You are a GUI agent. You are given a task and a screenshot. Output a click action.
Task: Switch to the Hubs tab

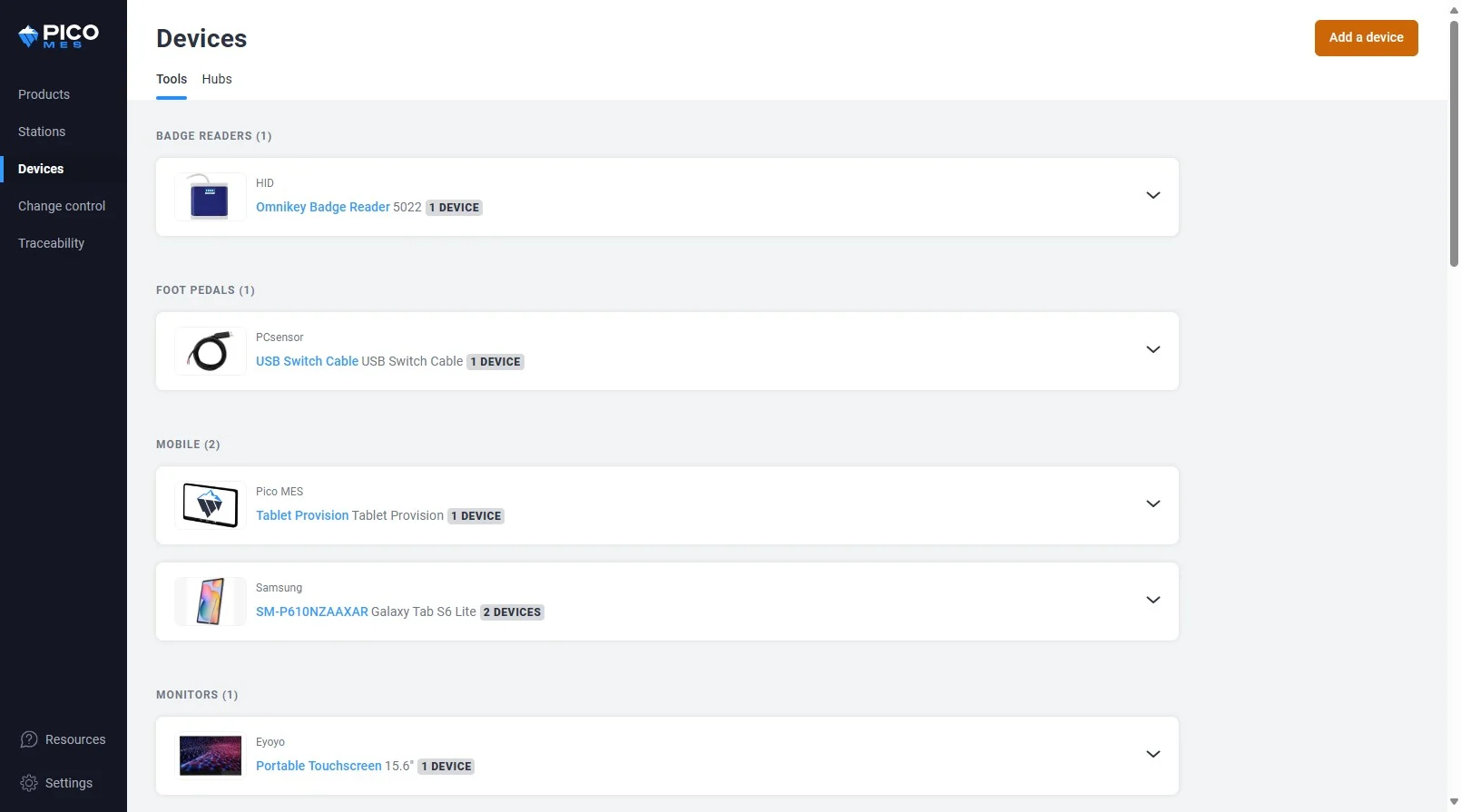pyautogui.click(x=217, y=79)
